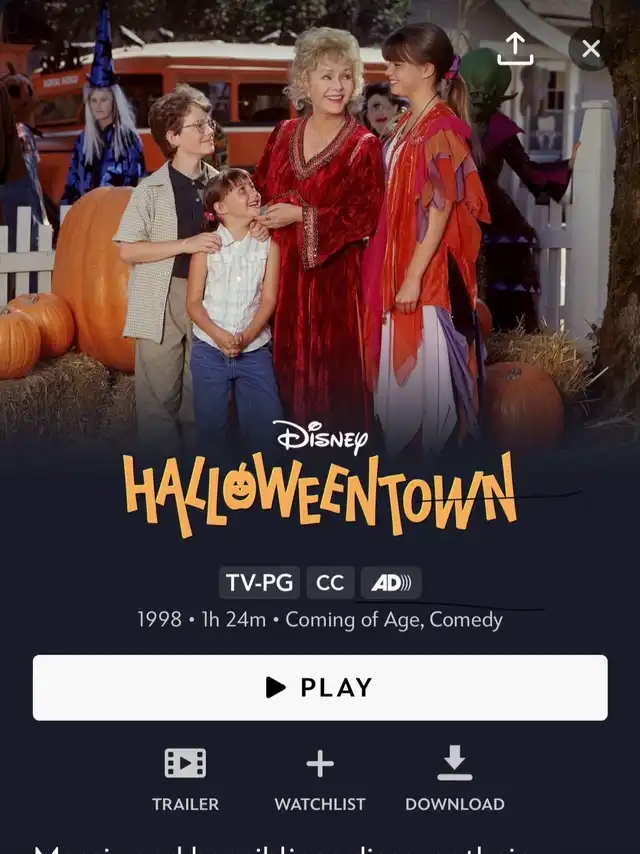
Task: Tap the 1h 24m runtime text
Action: click(x=234, y=620)
